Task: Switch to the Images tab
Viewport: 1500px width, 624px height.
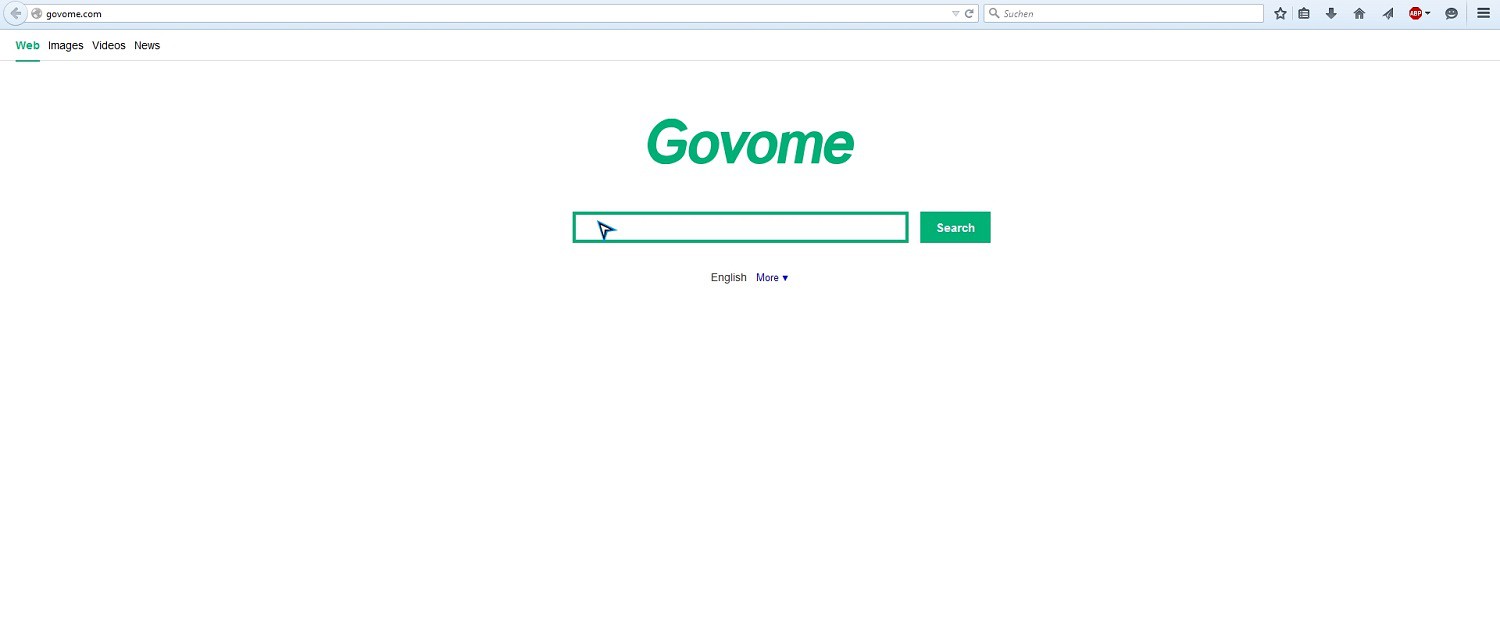Action: [66, 46]
